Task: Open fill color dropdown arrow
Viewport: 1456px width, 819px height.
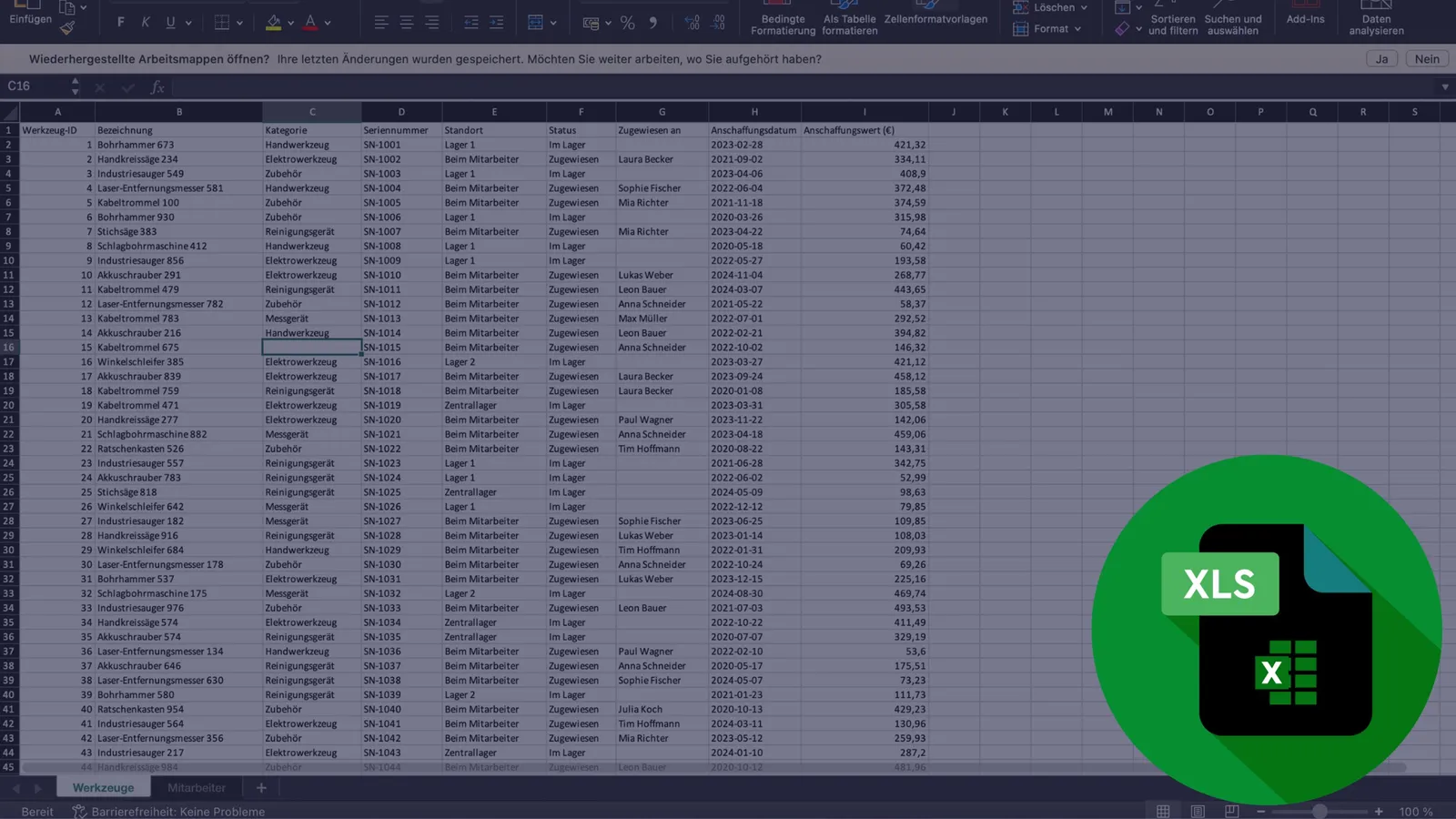Action: [x=290, y=23]
